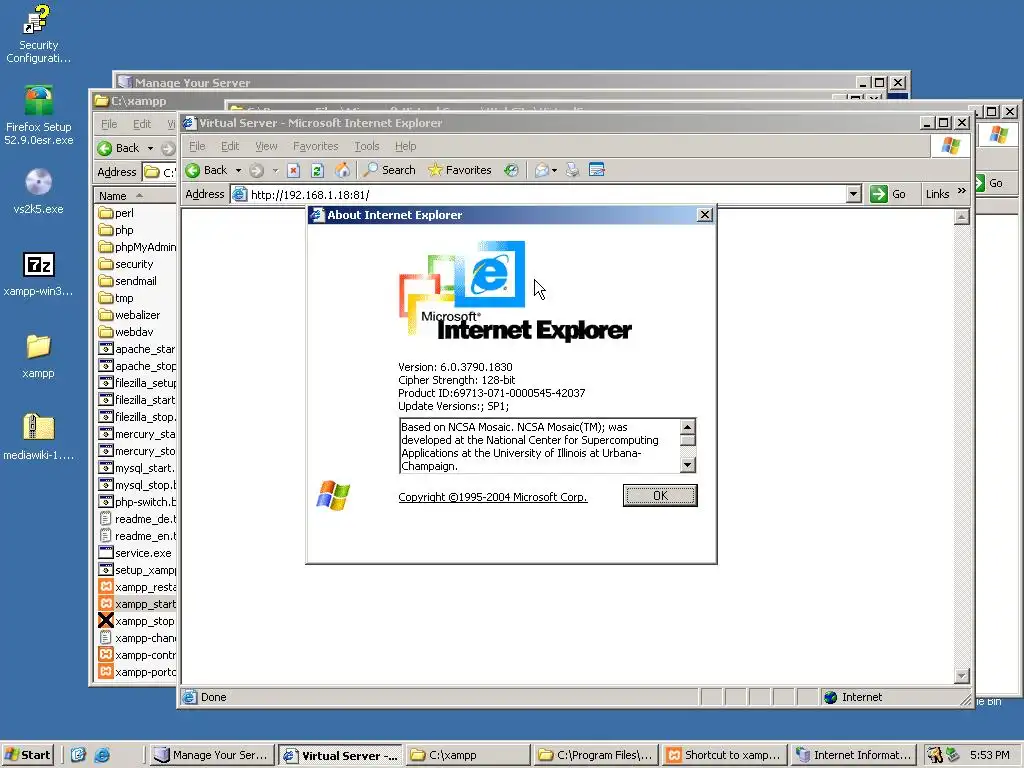The image size is (1024, 768).
Task: Select webalizer folder in xampp window
Action: coord(129,315)
